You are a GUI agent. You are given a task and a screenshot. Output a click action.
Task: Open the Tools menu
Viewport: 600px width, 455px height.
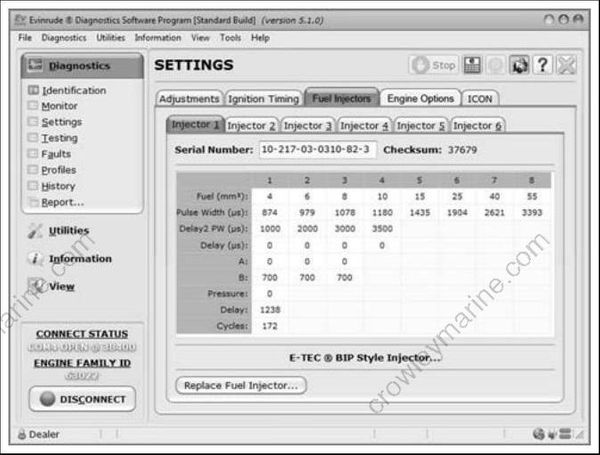click(230, 38)
